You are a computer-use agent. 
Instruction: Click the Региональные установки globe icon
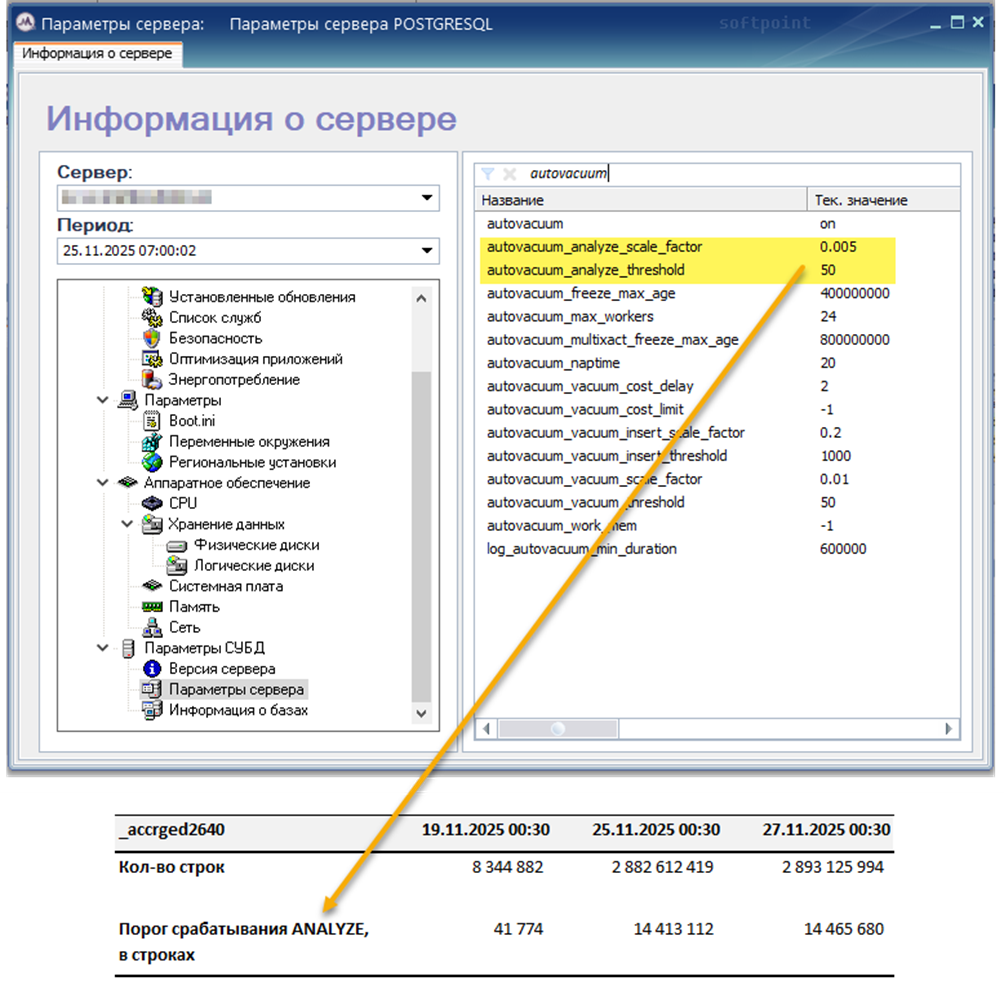point(152,462)
